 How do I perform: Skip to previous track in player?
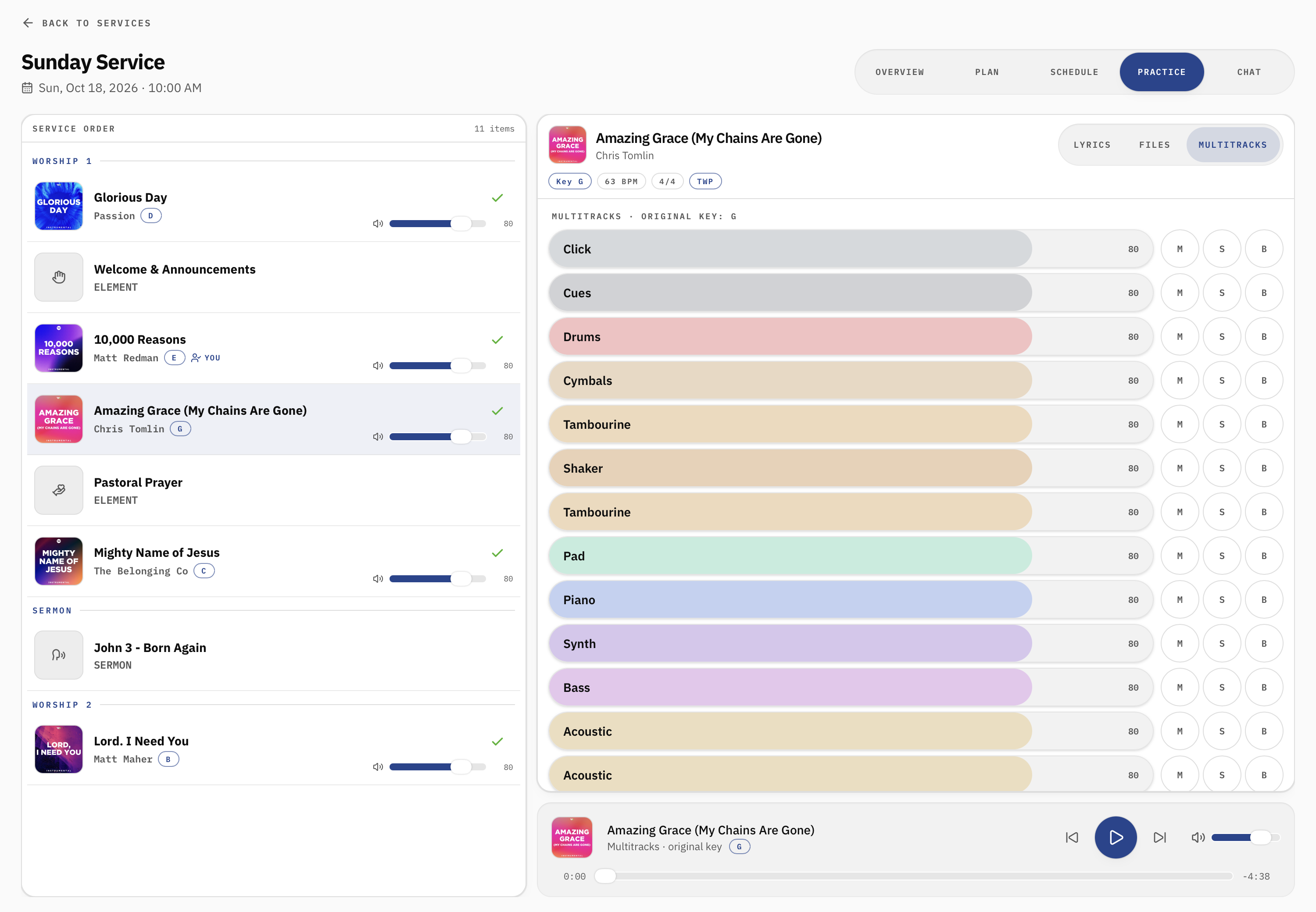pyautogui.click(x=1072, y=838)
